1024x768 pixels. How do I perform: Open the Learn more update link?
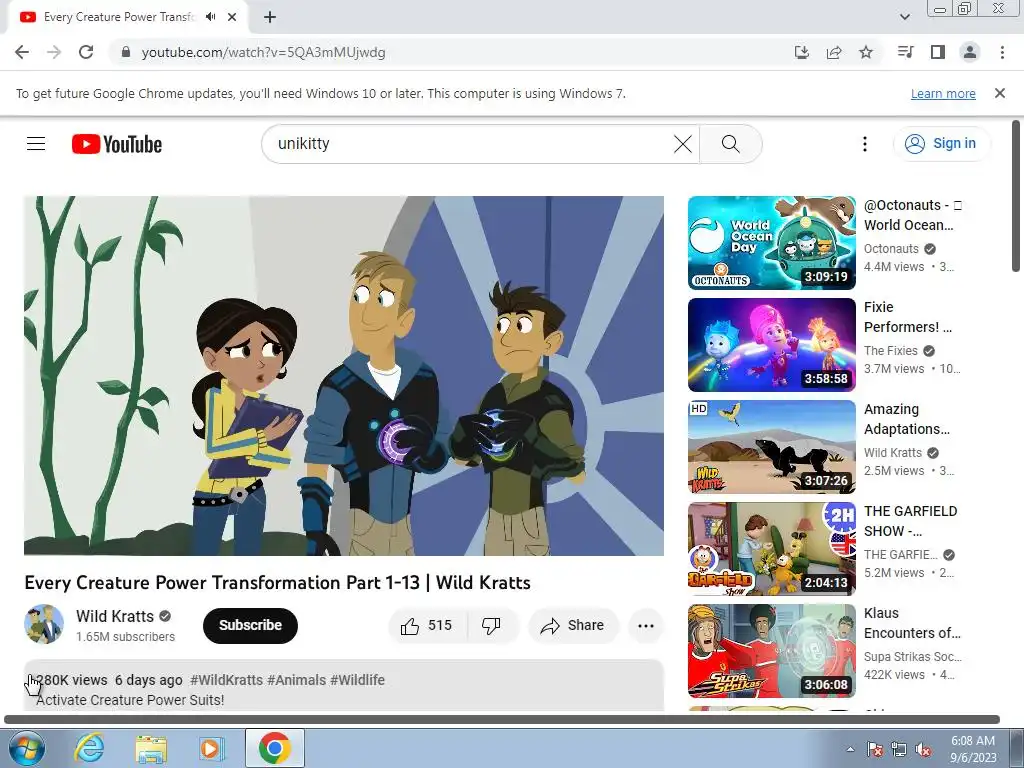tap(943, 93)
